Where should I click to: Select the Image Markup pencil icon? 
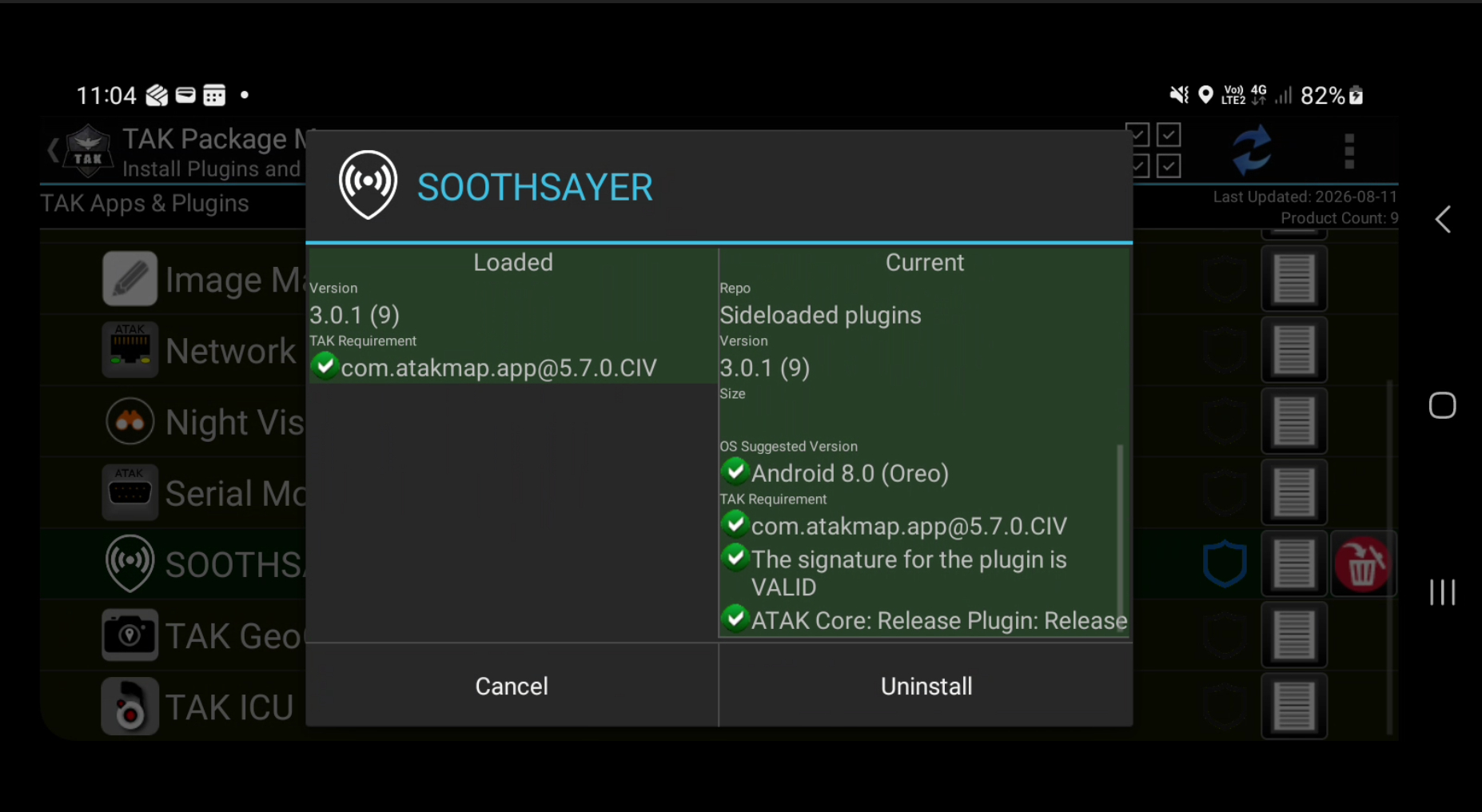point(129,279)
